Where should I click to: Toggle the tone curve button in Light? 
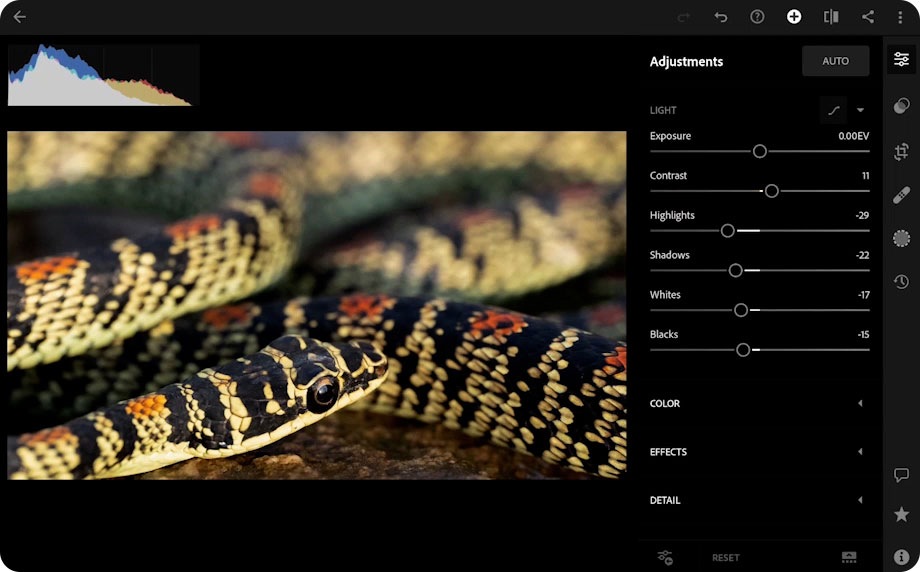(x=834, y=110)
